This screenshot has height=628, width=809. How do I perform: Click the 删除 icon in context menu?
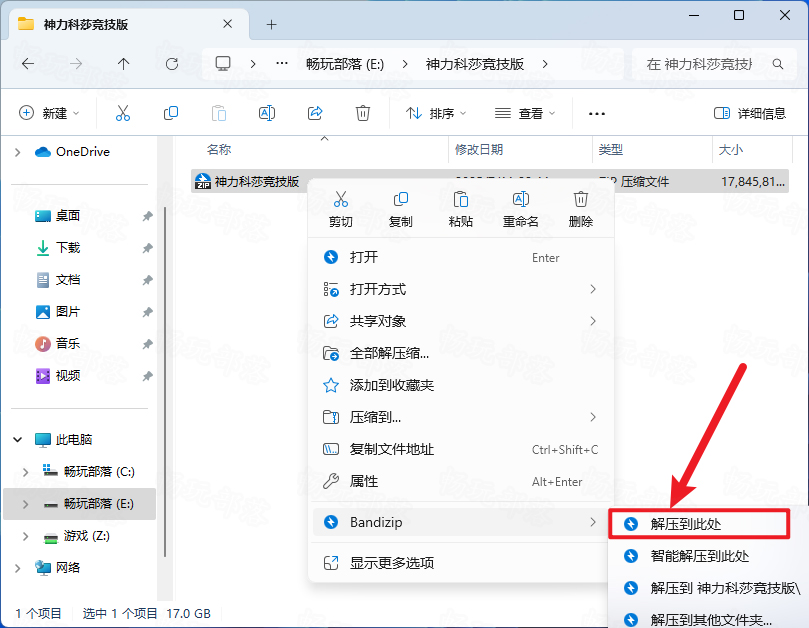pos(580,199)
